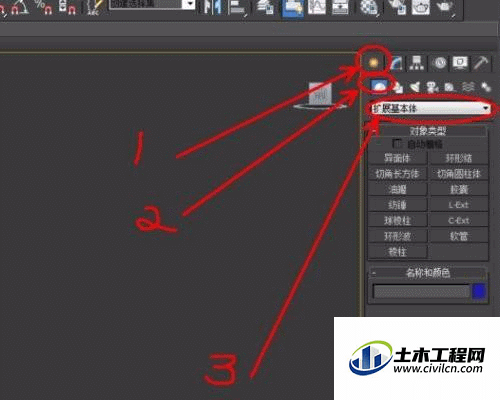
Task: Select the L-Ext object button
Action: click(x=459, y=205)
